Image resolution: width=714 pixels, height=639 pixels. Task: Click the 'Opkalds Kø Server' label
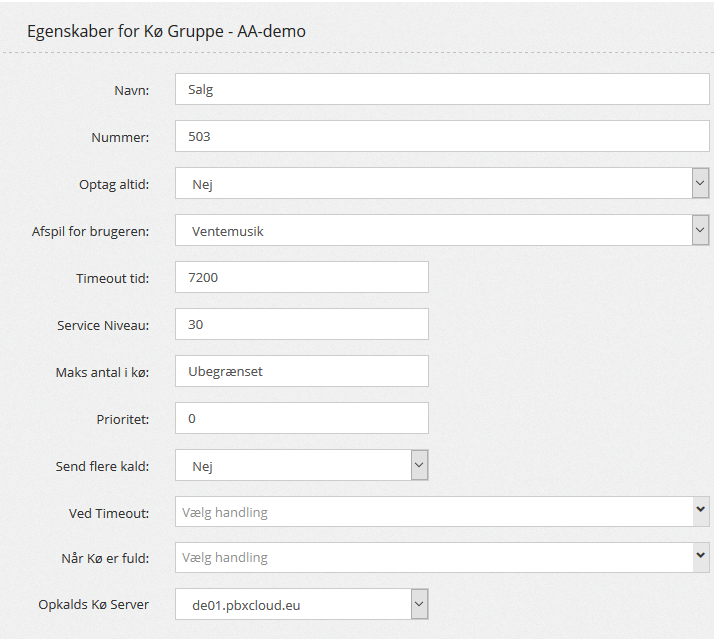point(93,605)
